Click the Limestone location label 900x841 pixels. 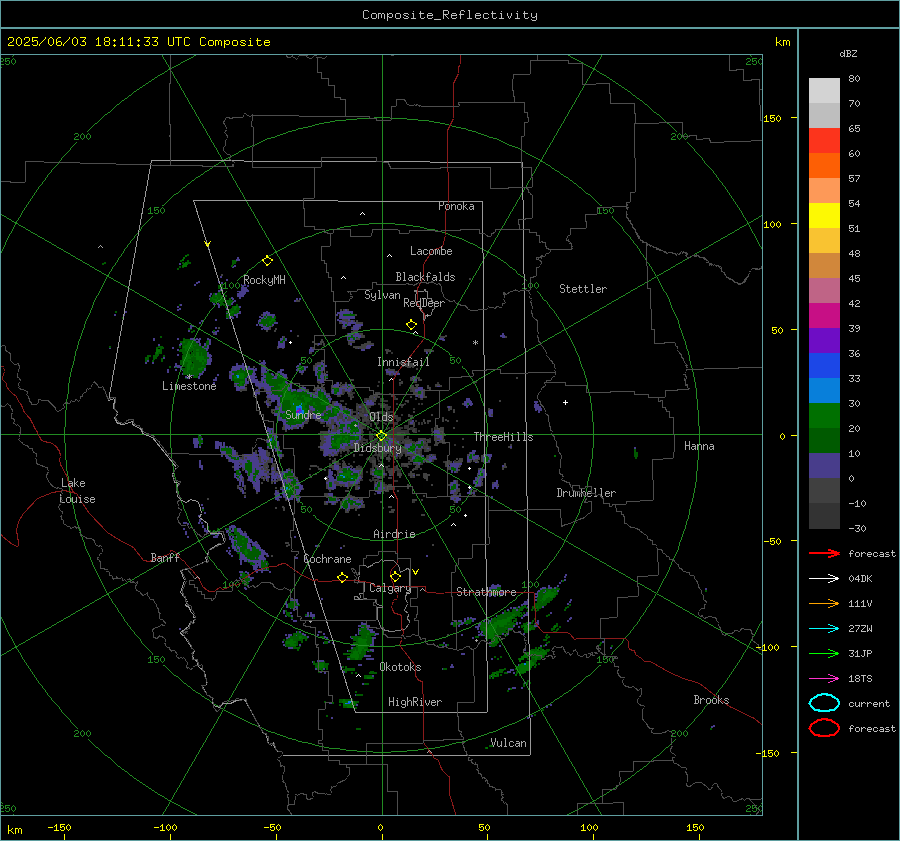(189, 386)
